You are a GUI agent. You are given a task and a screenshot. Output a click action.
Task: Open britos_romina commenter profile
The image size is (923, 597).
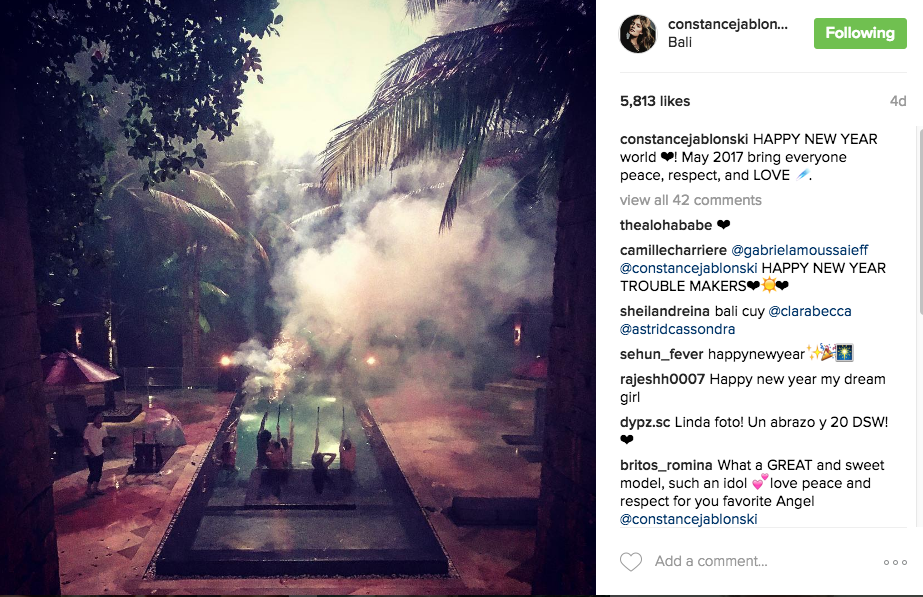tap(666, 465)
